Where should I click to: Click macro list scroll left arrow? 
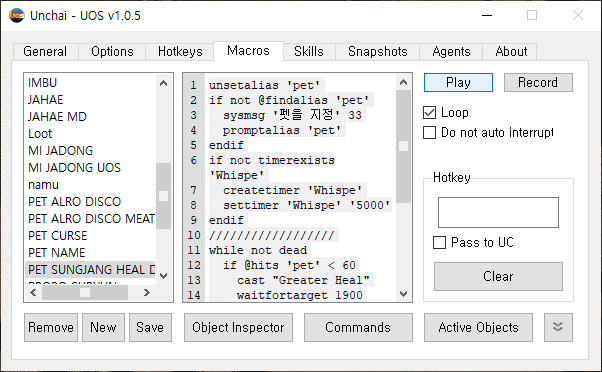point(33,293)
